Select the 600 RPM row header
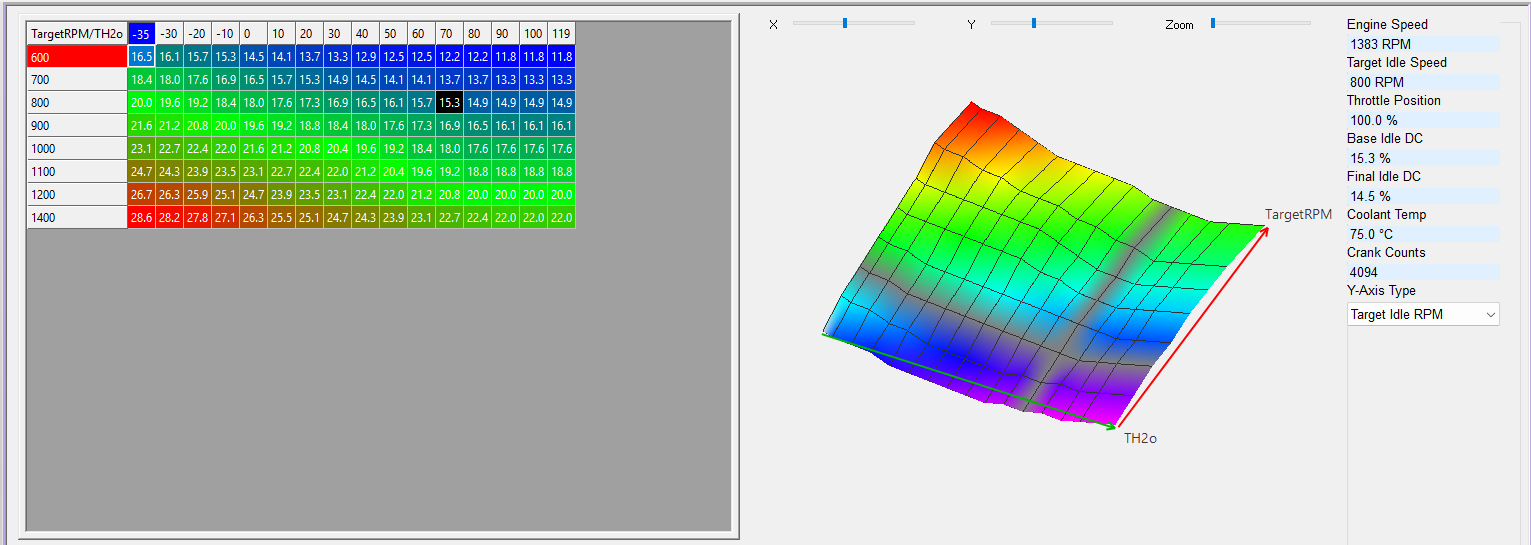The width and height of the screenshot is (1531, 545). point(77,57)
